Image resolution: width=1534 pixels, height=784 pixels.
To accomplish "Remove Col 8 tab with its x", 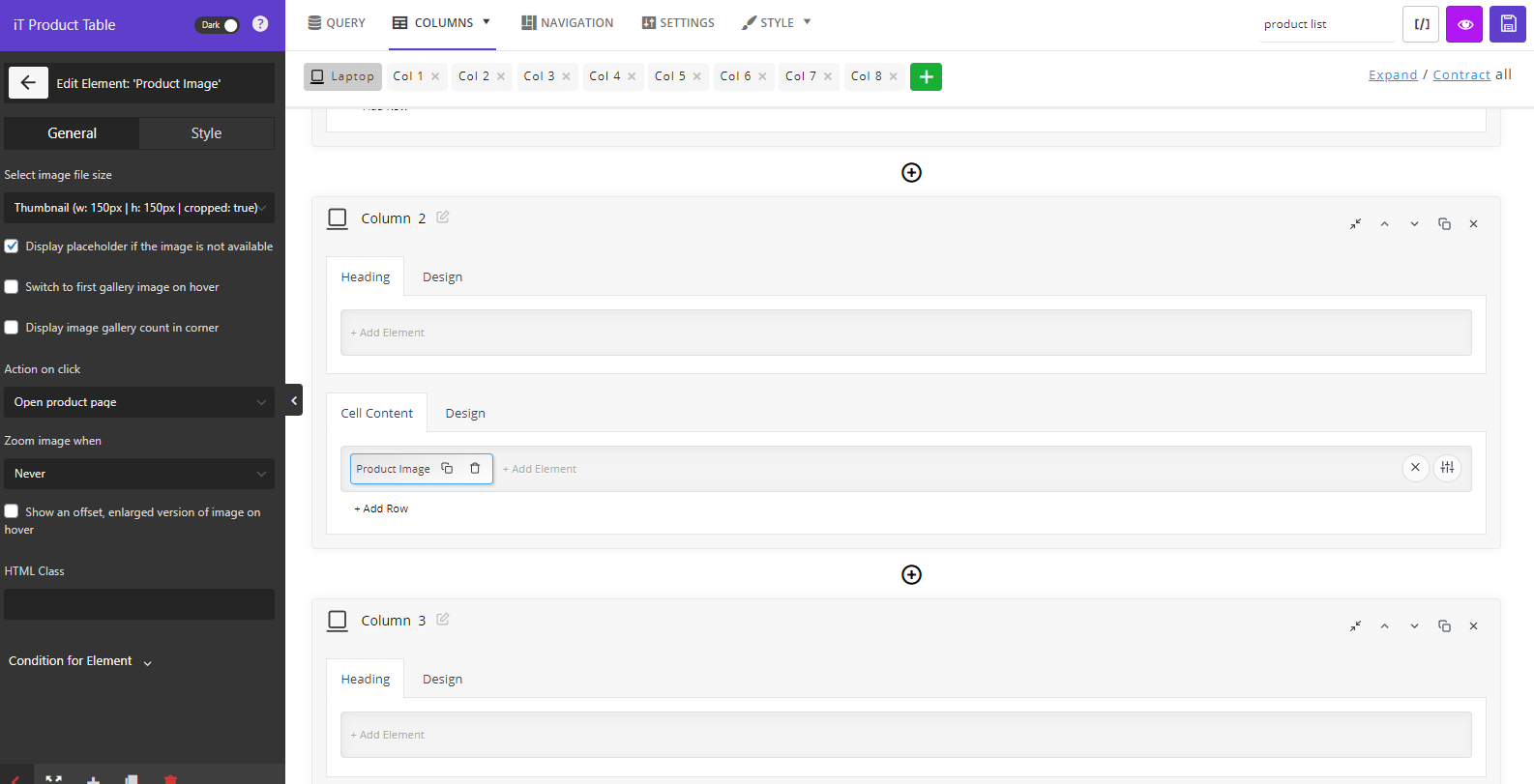I will [x=893, y=76].
